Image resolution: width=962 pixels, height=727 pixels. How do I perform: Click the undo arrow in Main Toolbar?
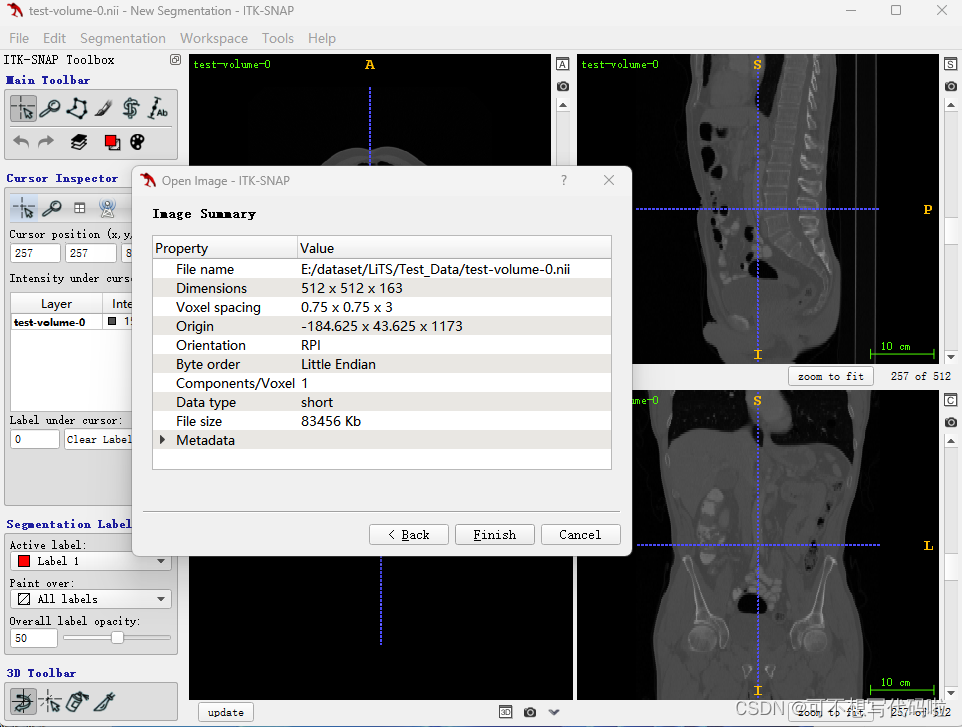tap(21, 142)
